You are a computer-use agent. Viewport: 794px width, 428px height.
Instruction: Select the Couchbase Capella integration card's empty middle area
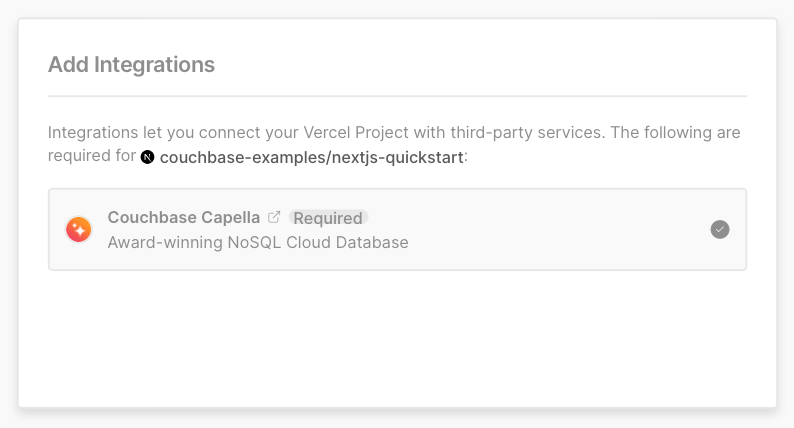[x=557, y=229]
